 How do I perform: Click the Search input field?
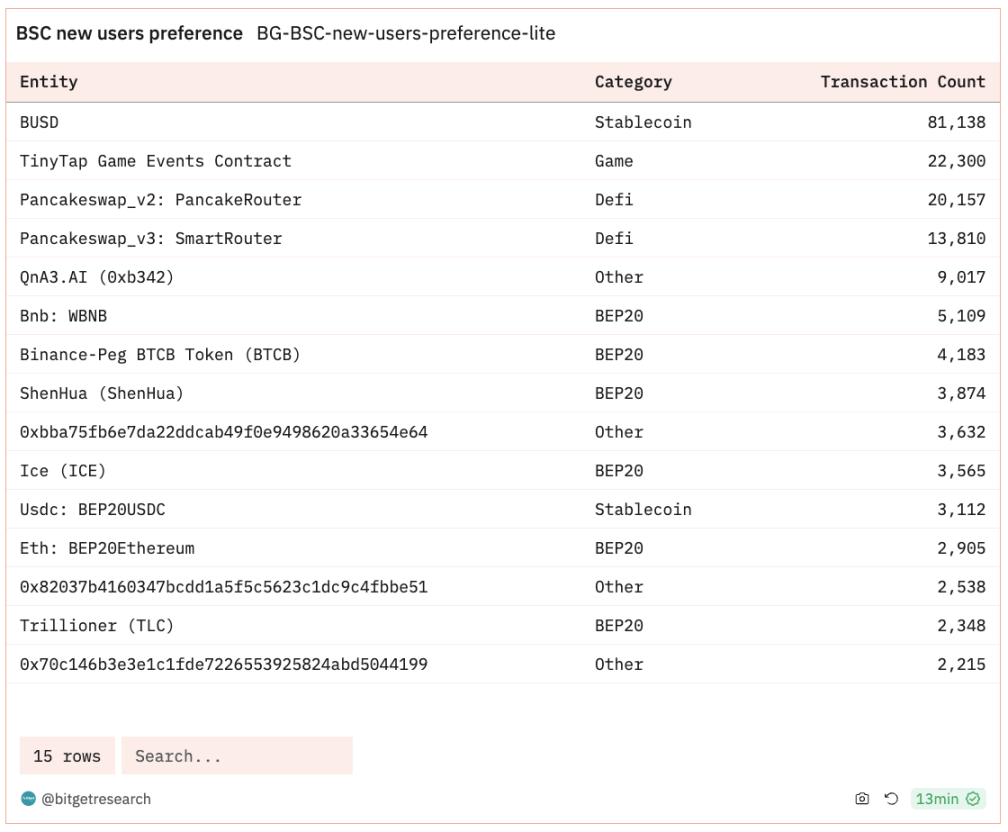(237, 755)
